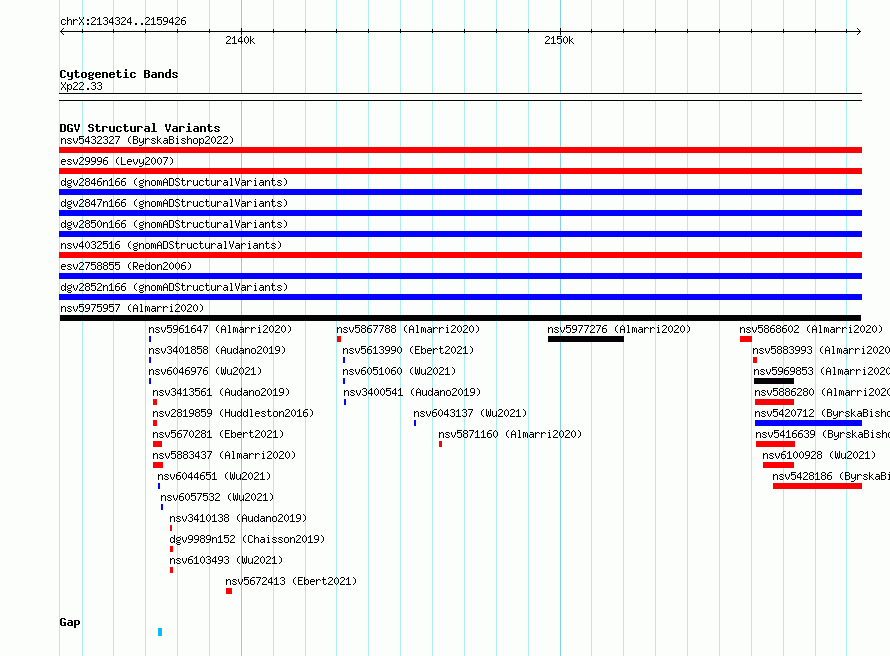Click the red bar under nsv5868602

click(746, 339)
